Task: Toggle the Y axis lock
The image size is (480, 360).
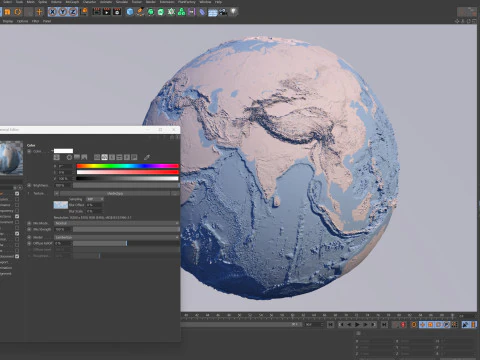Action: tap(63, 12)
